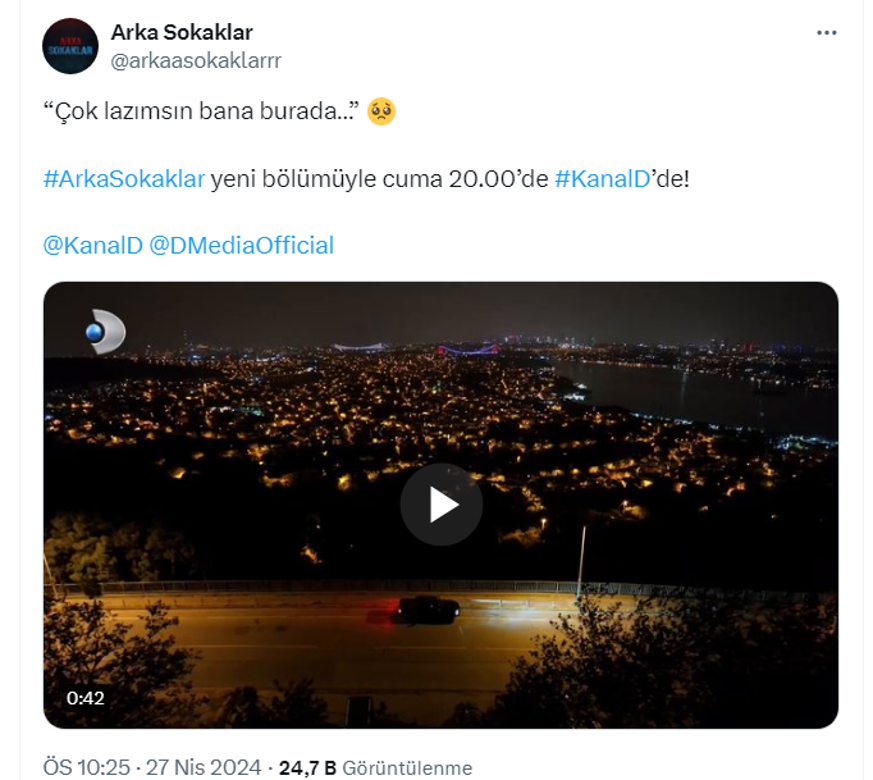
Task: Open the #ArkaSokaklar hashtag
Action: pos(124,179)
